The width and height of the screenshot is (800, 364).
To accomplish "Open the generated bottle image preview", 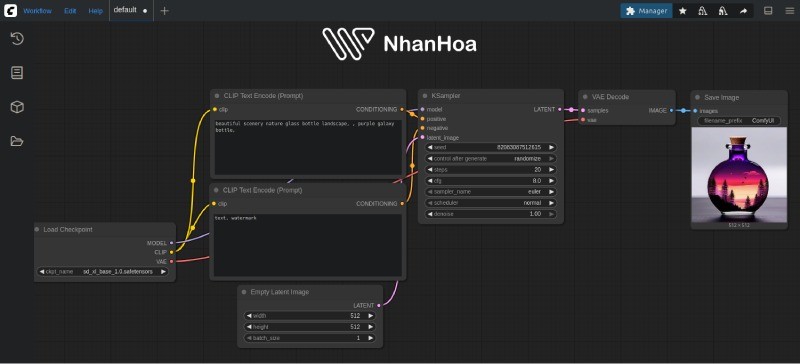I will (x=739, y=175).
